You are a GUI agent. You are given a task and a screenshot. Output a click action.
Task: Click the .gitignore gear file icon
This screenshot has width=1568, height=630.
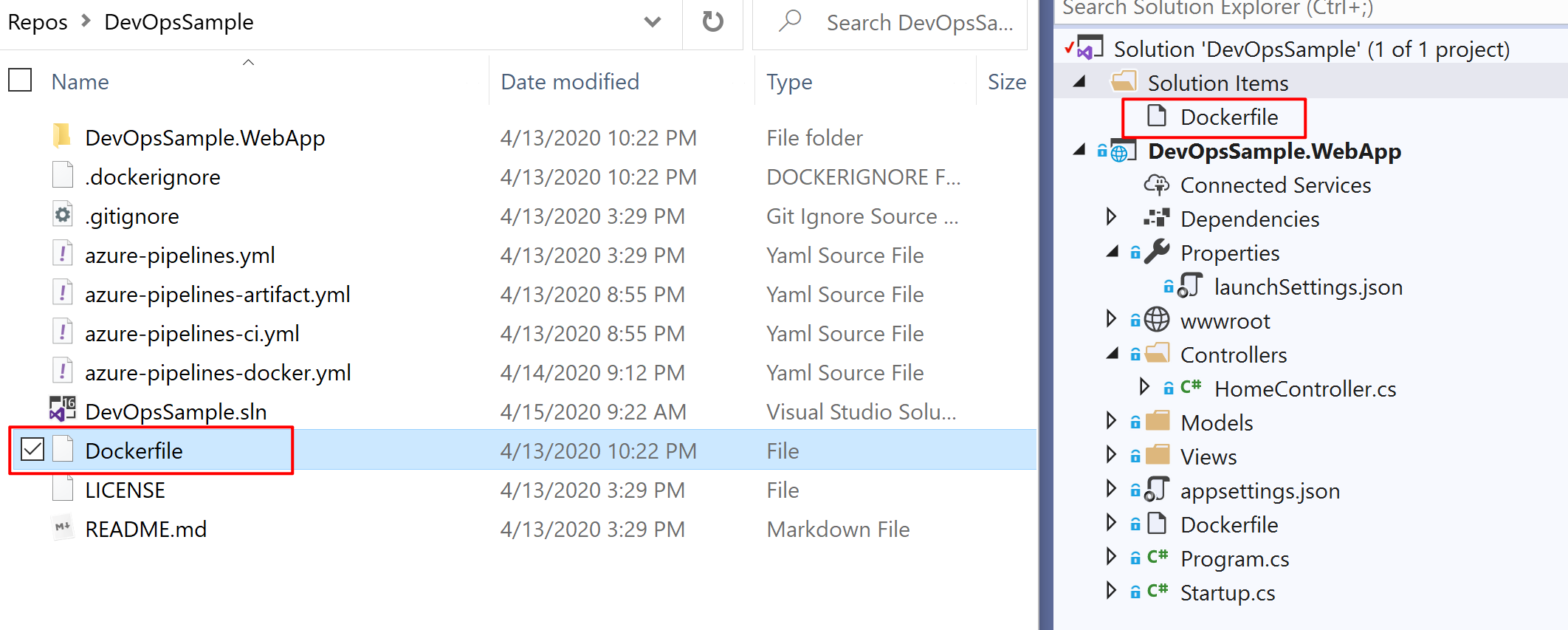(63, 215)
